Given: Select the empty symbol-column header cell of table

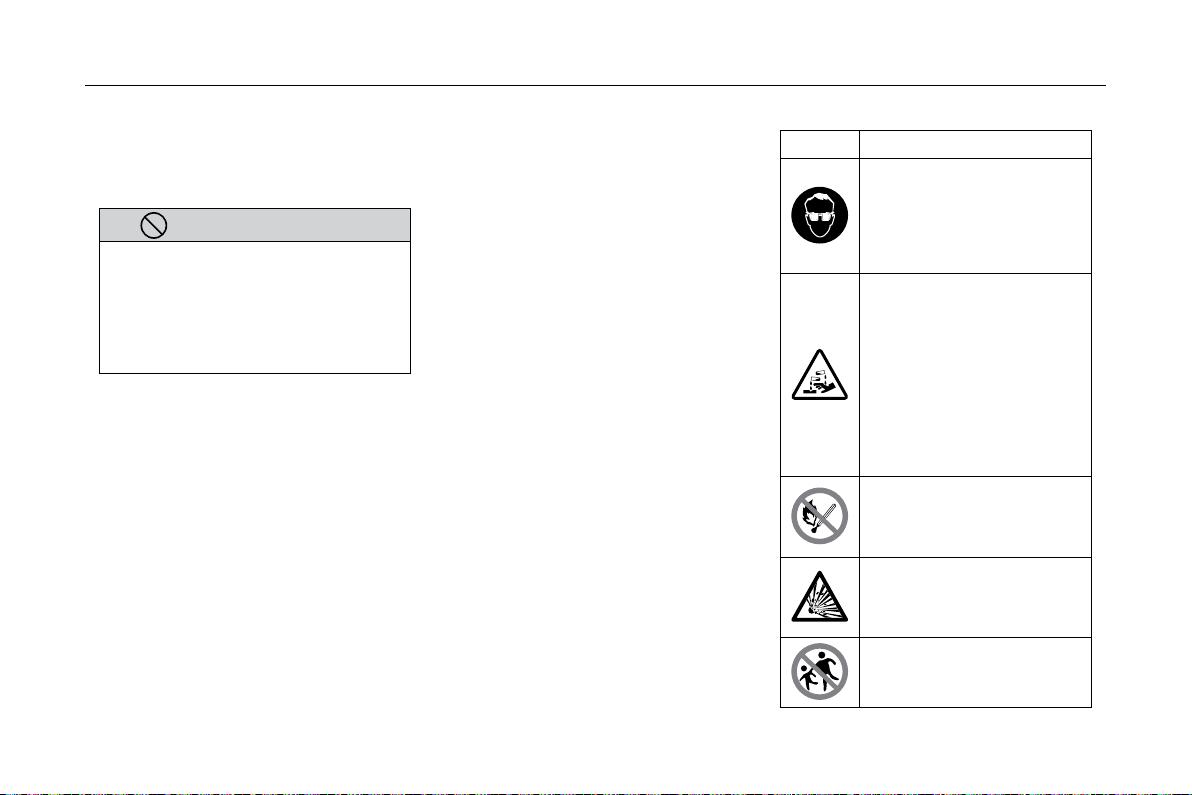Looking at the screenshot, I should pos(820,144).
